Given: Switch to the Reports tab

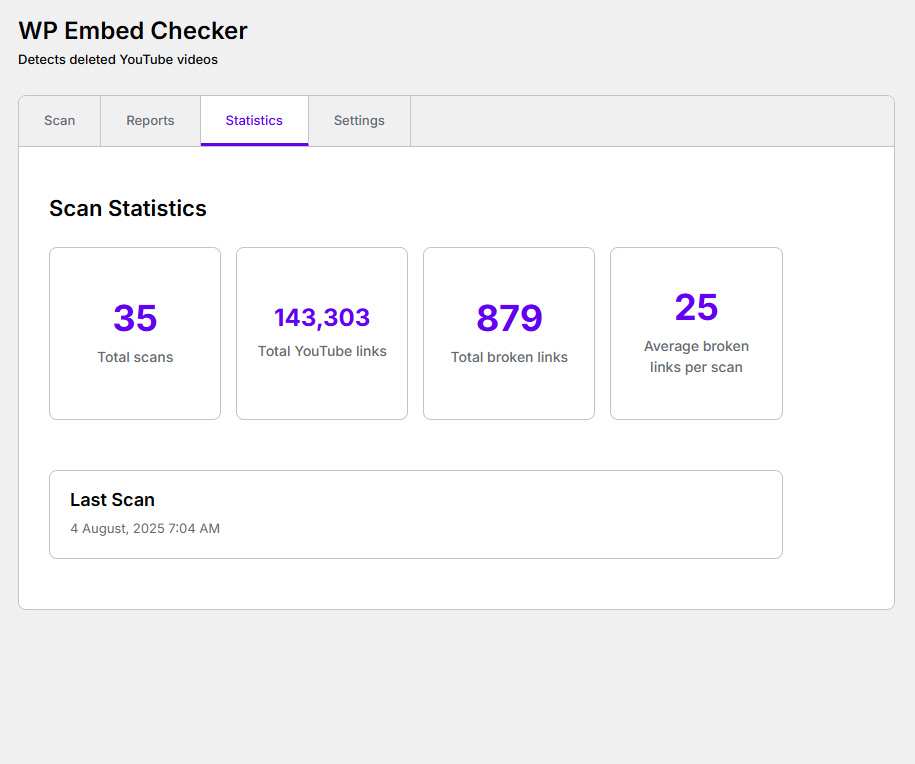Looking at the screenshot, I should [151, 121].
